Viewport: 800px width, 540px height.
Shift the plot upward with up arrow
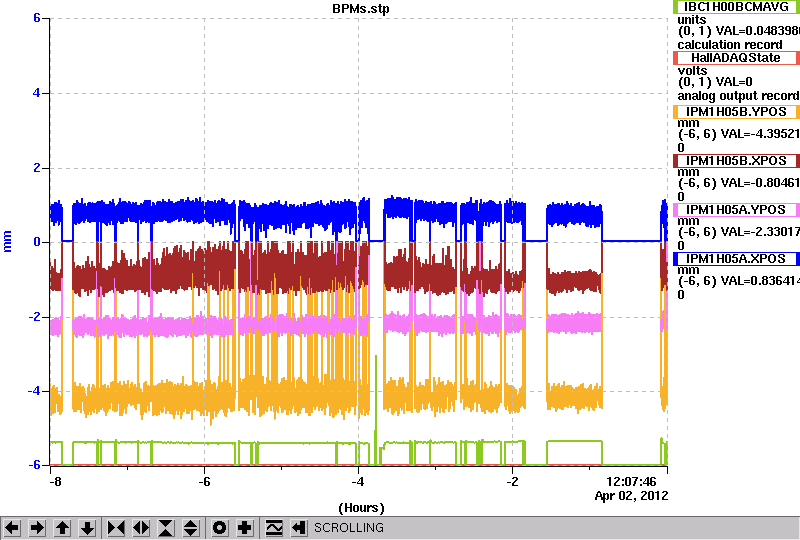click(63, 528)
